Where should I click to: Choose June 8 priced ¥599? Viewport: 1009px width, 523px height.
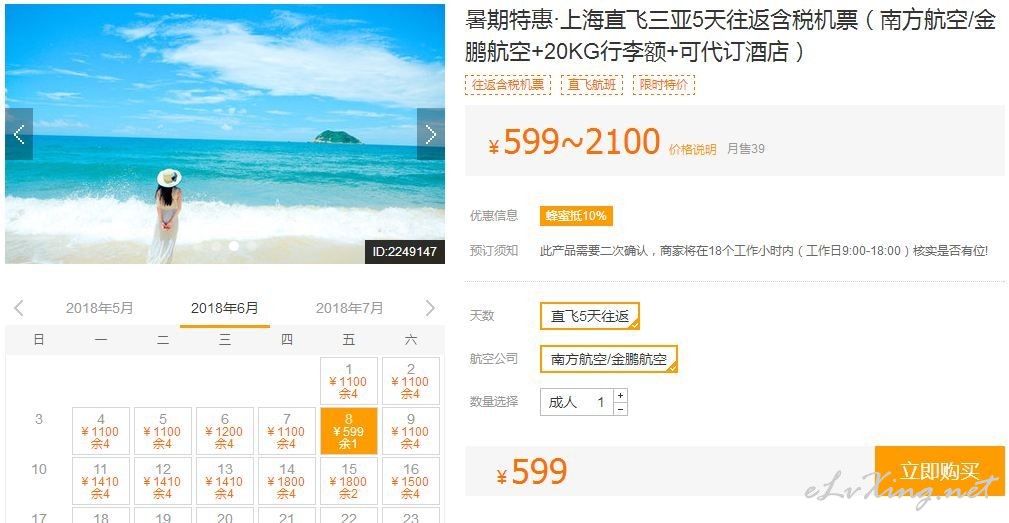click(348, 431)
